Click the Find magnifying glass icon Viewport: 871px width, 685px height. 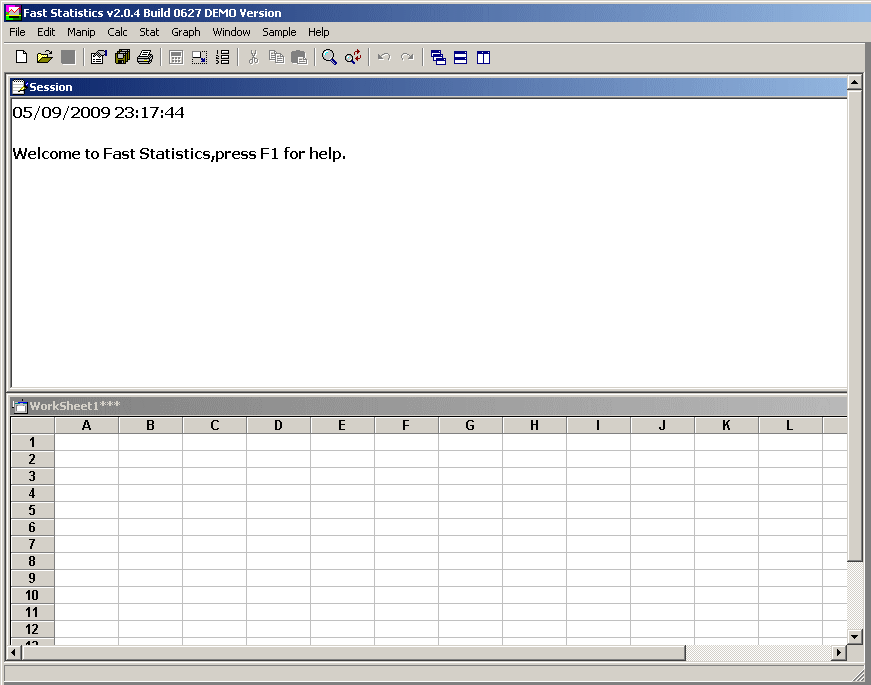[x=329, y=57]
